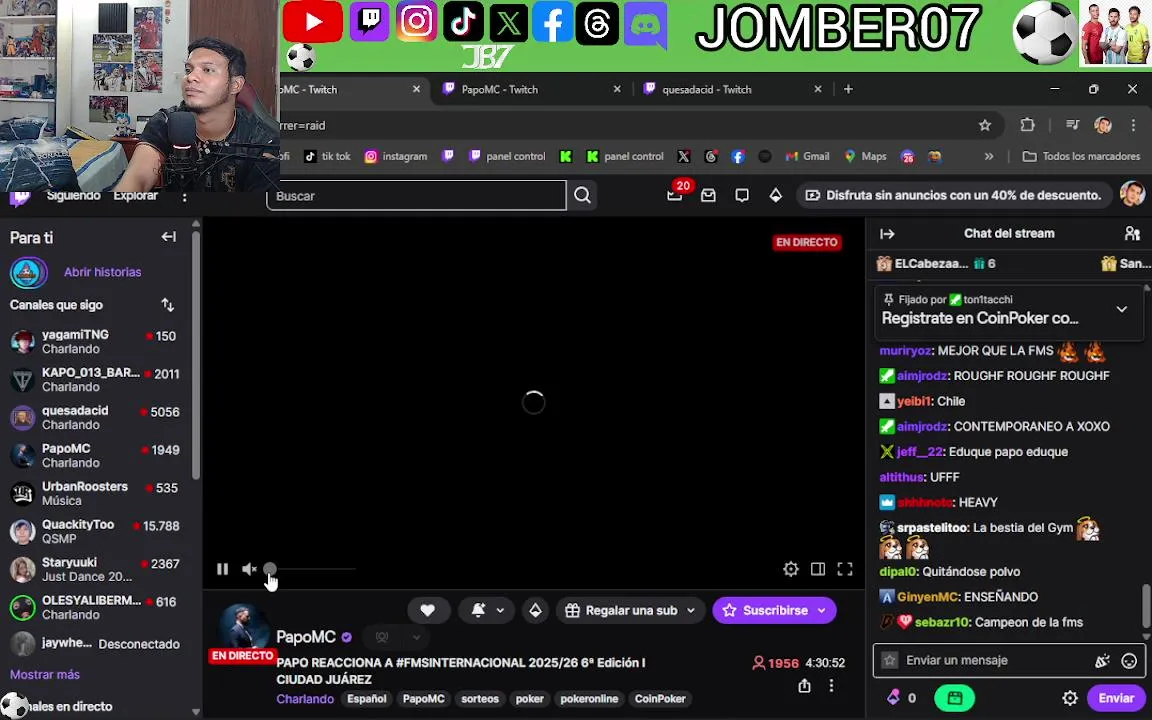Open Twitch notifications inbox with badge 20
Screen dimensions: 1152x720
675,194
